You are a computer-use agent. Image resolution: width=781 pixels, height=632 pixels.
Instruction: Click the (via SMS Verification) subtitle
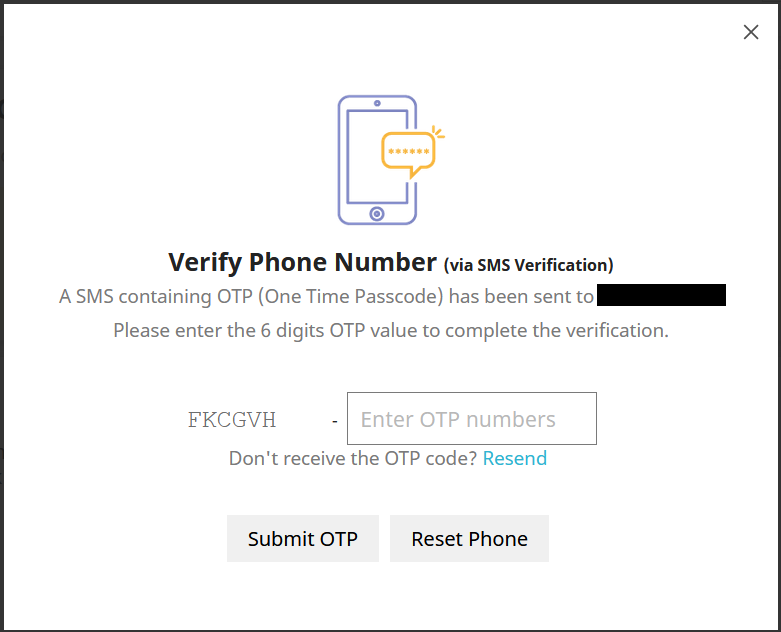point(528,265)
